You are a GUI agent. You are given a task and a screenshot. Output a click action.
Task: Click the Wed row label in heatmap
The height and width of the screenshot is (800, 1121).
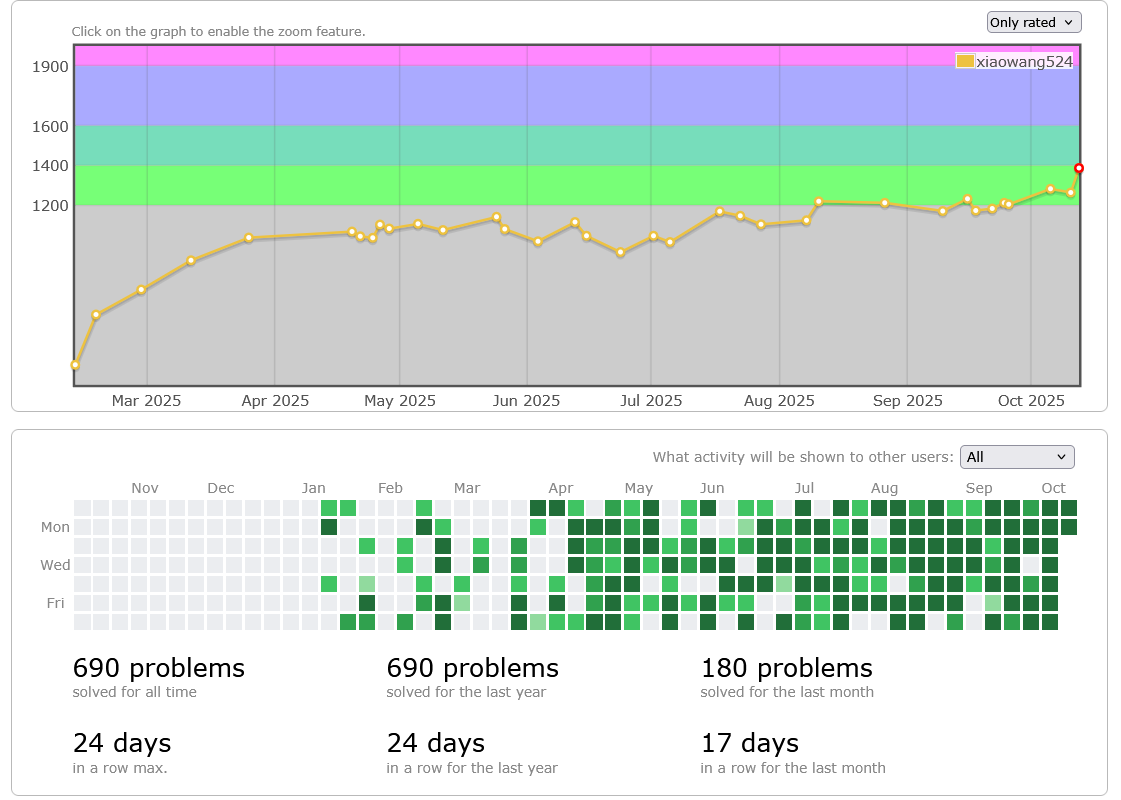(x=55, y=565)
